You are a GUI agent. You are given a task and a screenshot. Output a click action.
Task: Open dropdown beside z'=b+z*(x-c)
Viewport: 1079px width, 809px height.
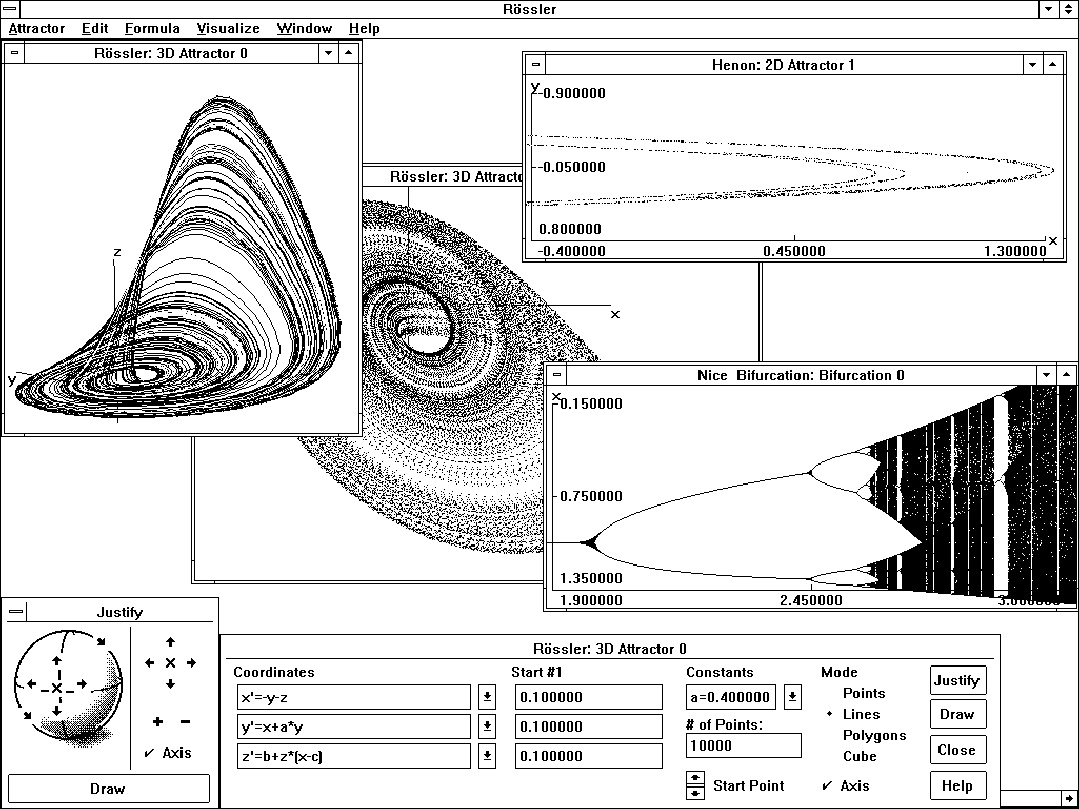(x=486, y=756)
